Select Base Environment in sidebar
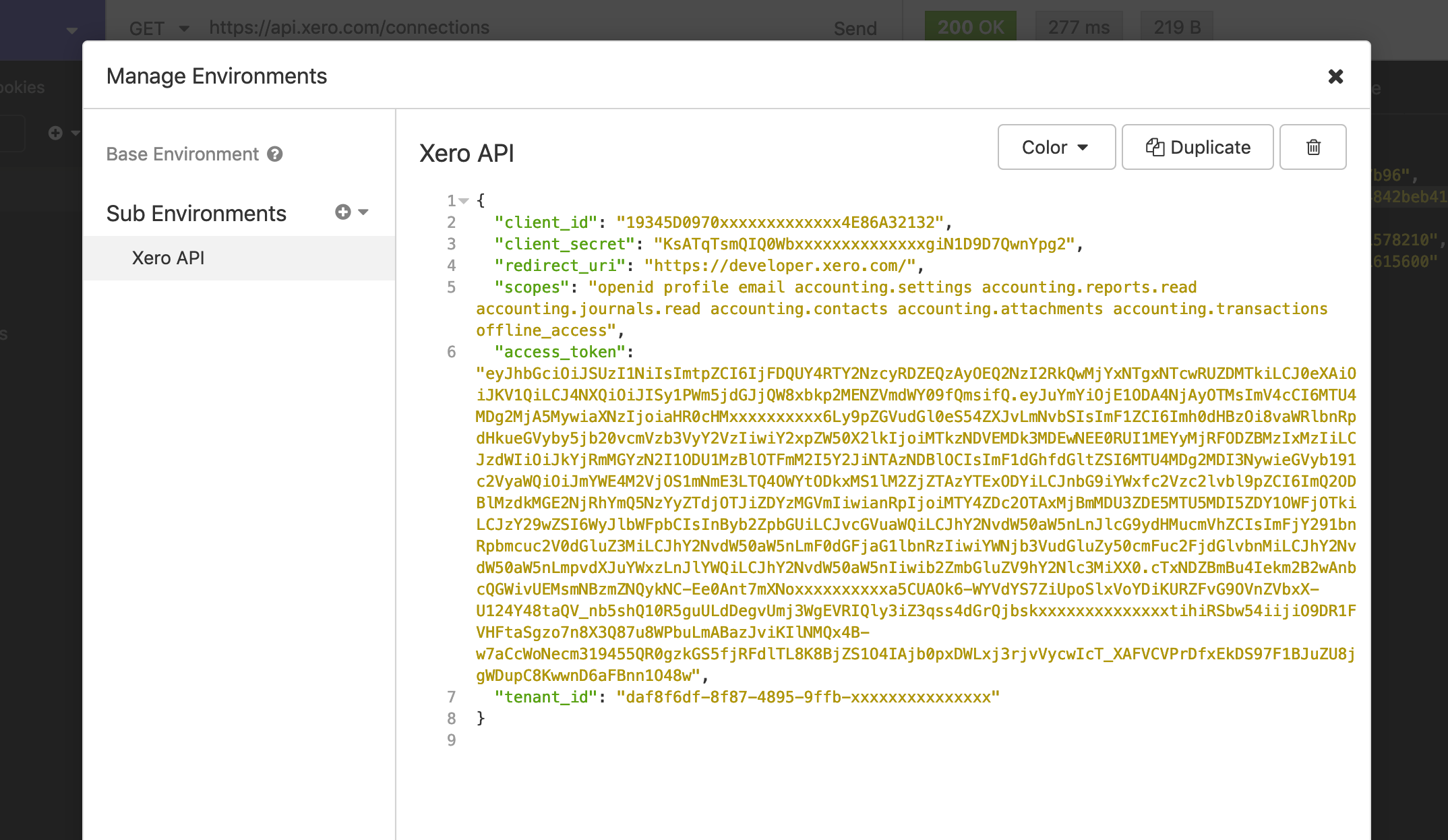The width and height of the screenshot is (1448, 840). (182, 154)
